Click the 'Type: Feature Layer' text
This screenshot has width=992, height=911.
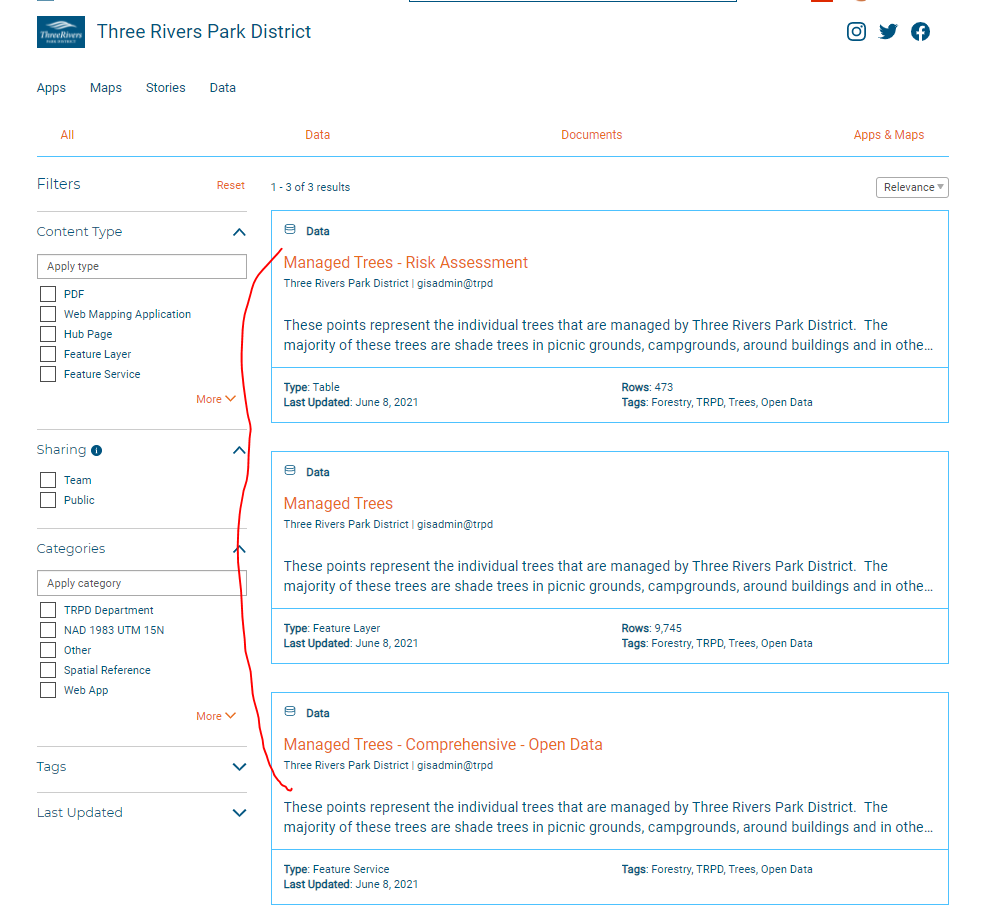click(332, 628)
